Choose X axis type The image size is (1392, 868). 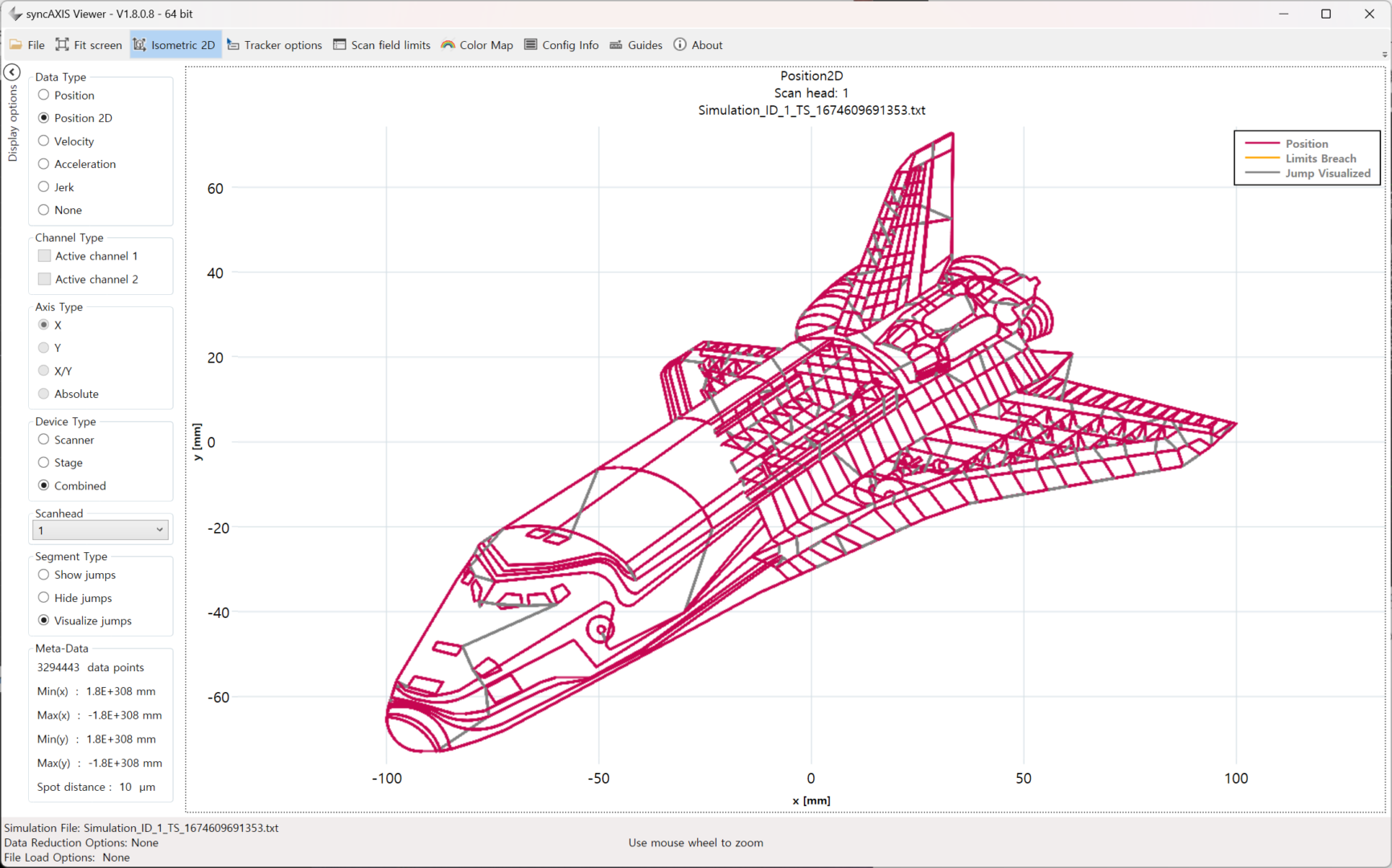click(43, 325)
